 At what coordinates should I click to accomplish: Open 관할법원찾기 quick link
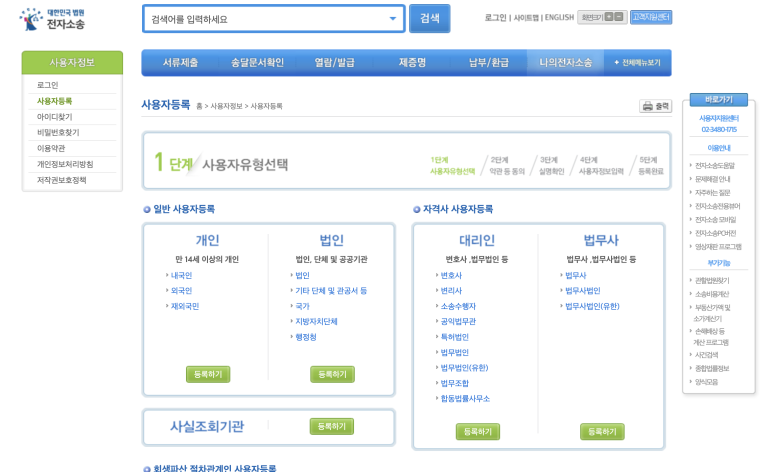[712, 280]
